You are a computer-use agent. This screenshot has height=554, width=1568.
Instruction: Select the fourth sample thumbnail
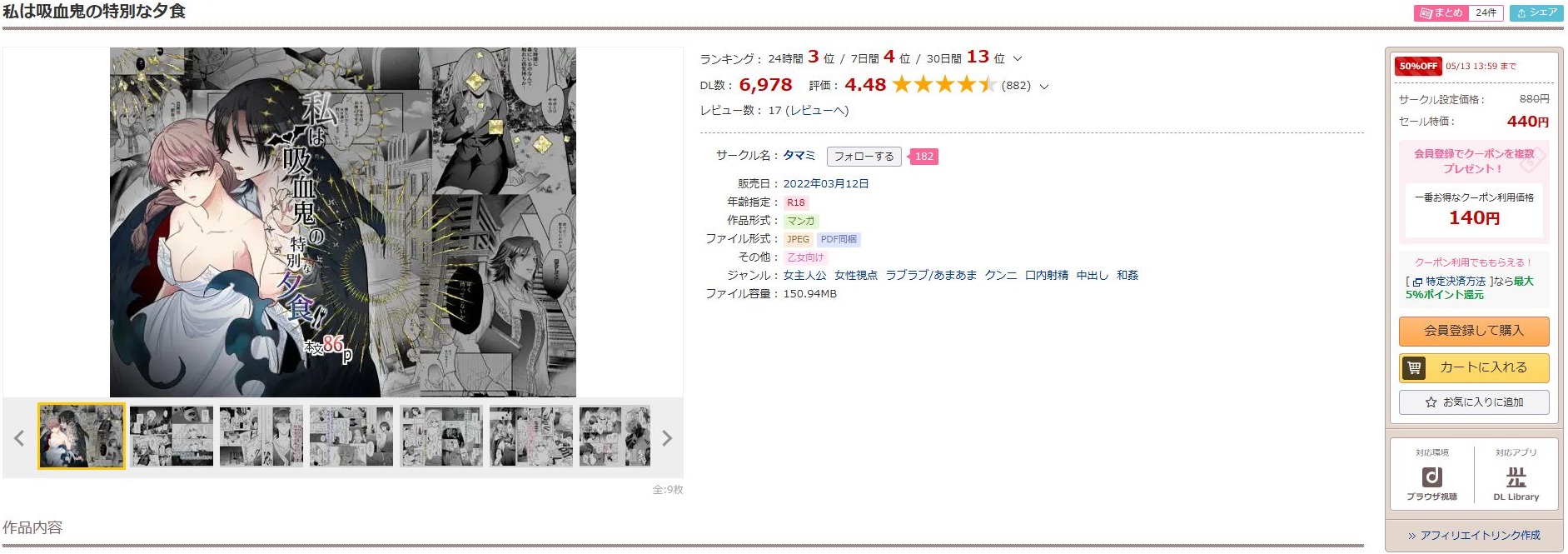[x=351, y=437]
